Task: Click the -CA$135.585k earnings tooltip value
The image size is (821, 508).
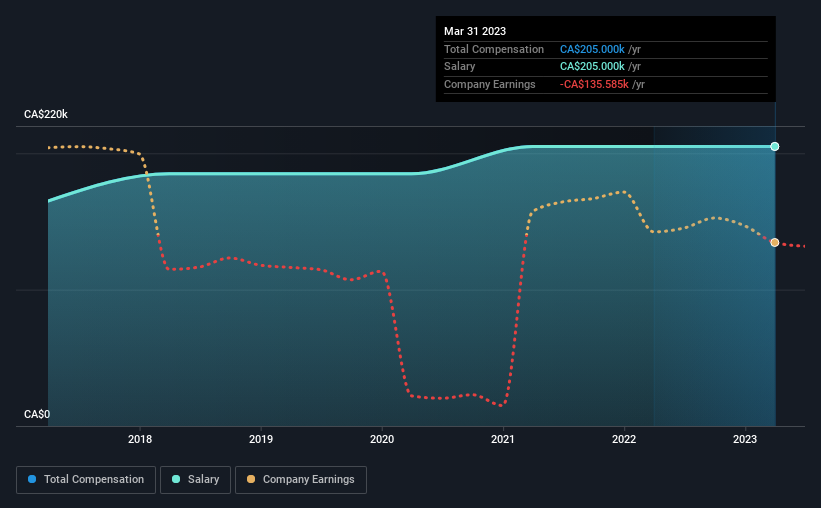Action: click(594, 84)
